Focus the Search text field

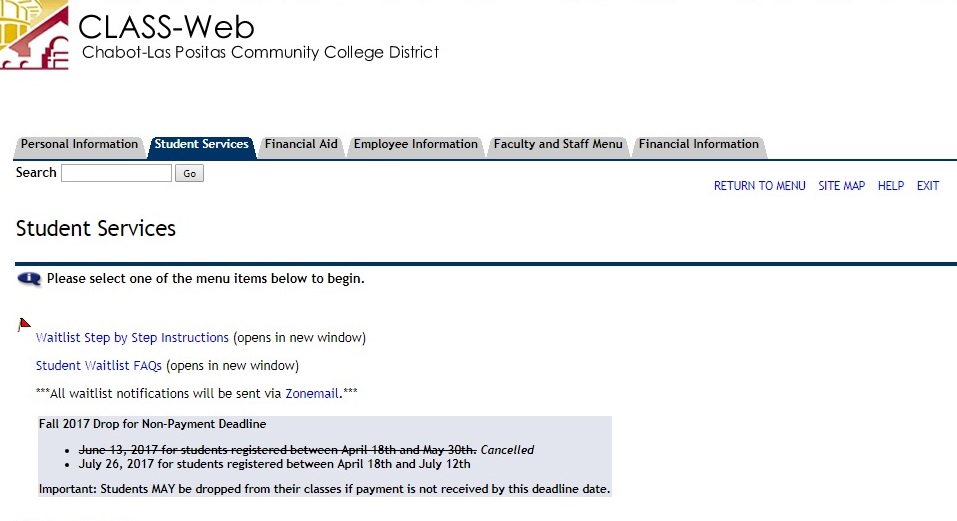(117, 173)
